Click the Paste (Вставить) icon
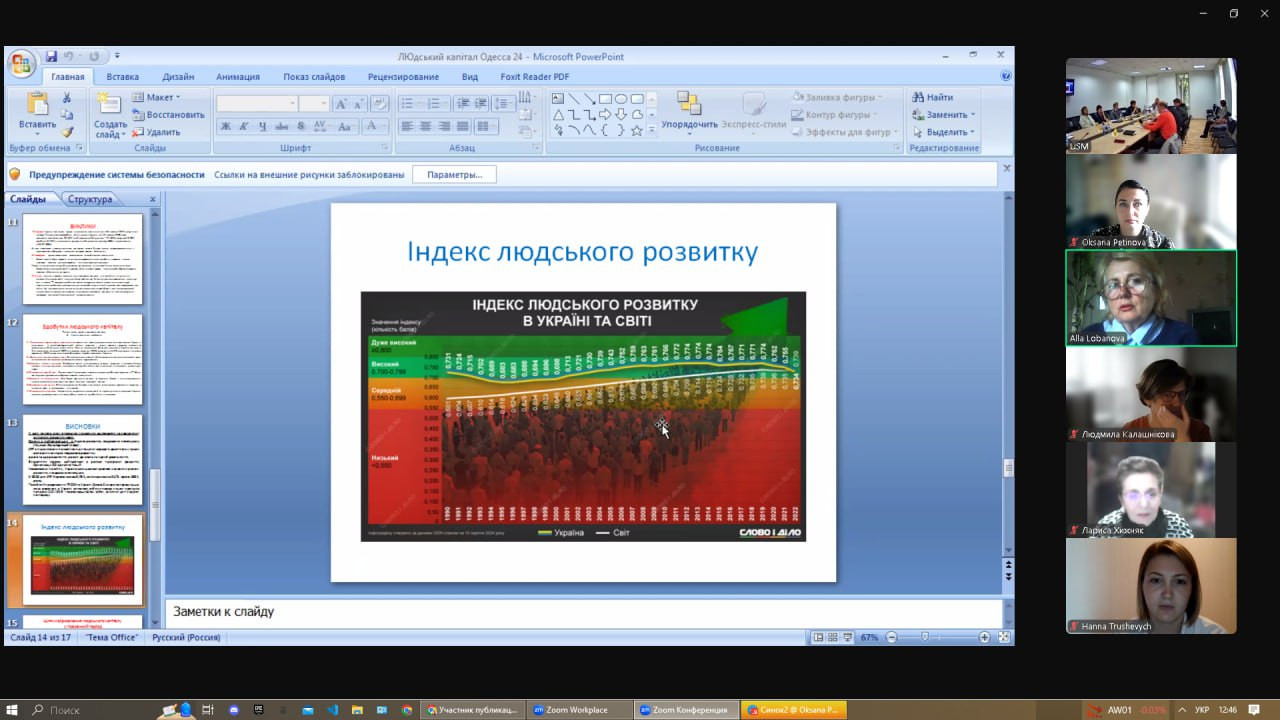The image size is (1280, 720). click(37, 105)
